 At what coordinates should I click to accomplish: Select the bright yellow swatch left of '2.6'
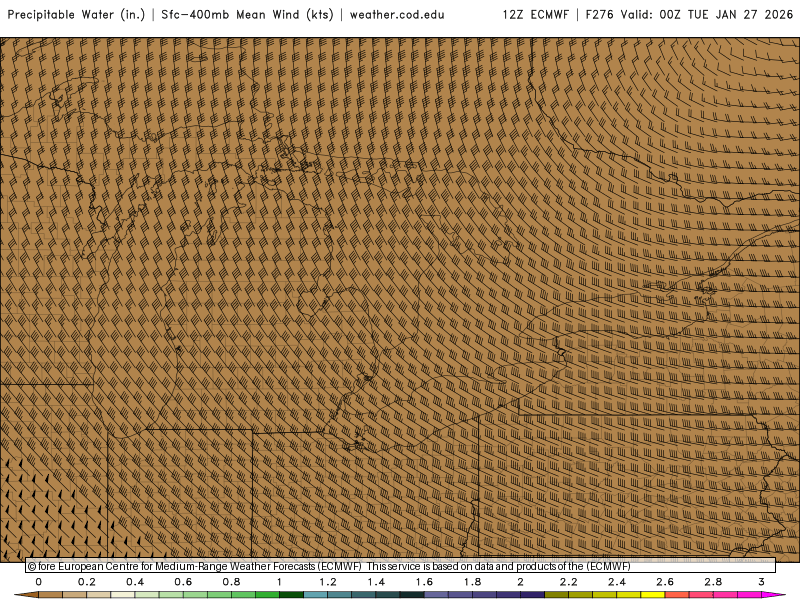(653, 595)
